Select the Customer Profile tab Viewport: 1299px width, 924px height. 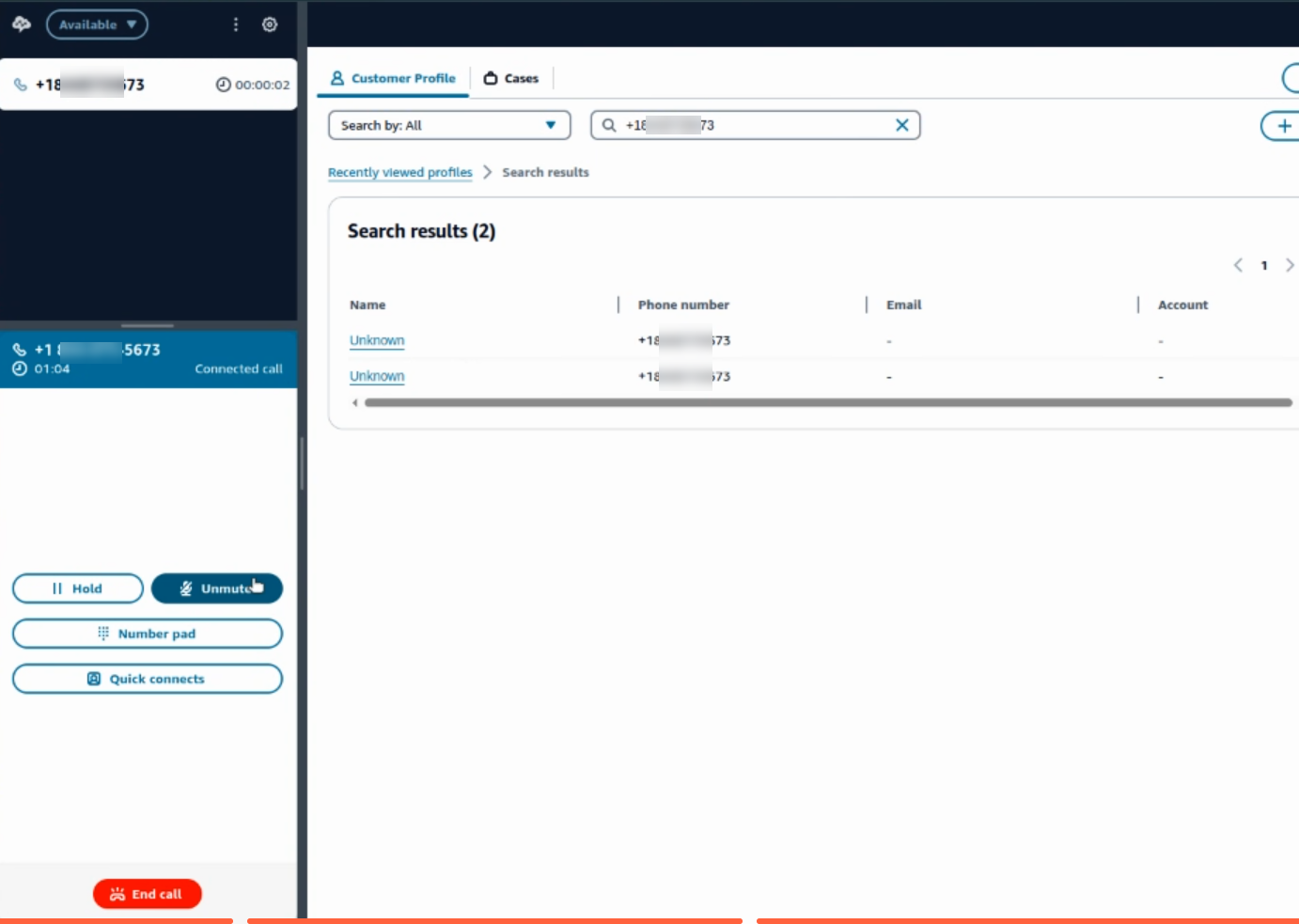click(394, 78)
